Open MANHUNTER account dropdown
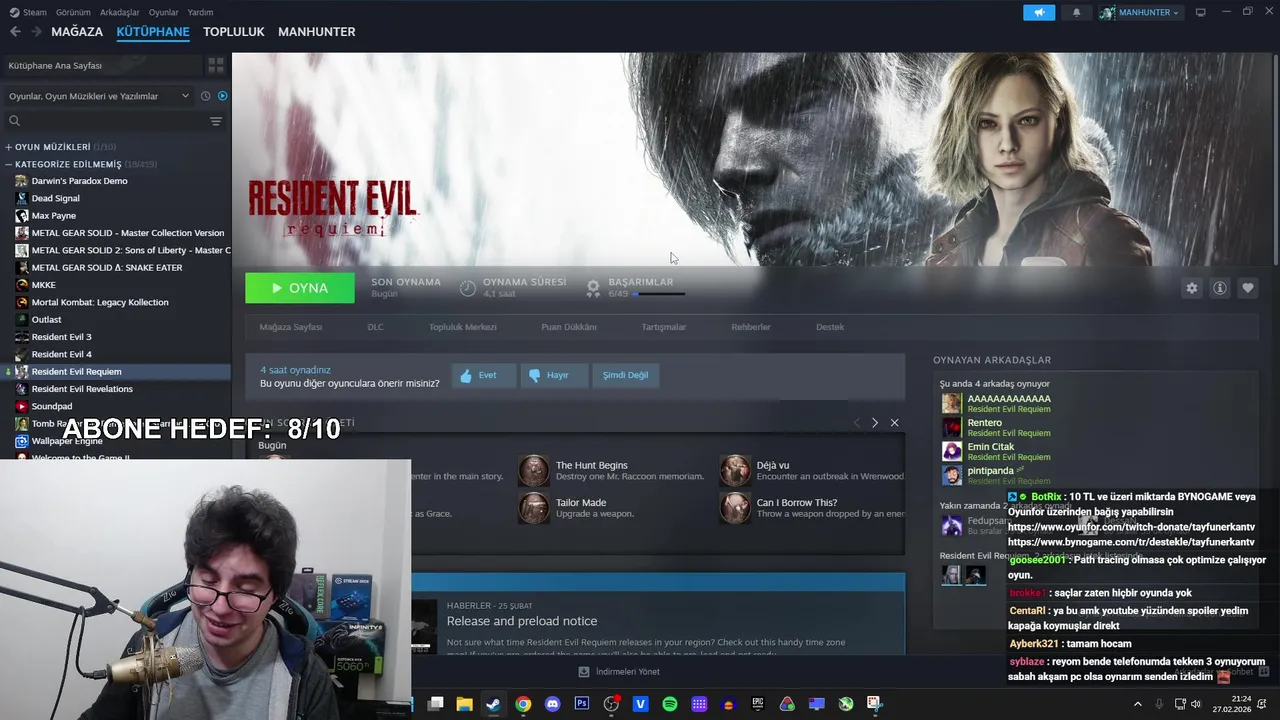 (x=1139, y=12)
